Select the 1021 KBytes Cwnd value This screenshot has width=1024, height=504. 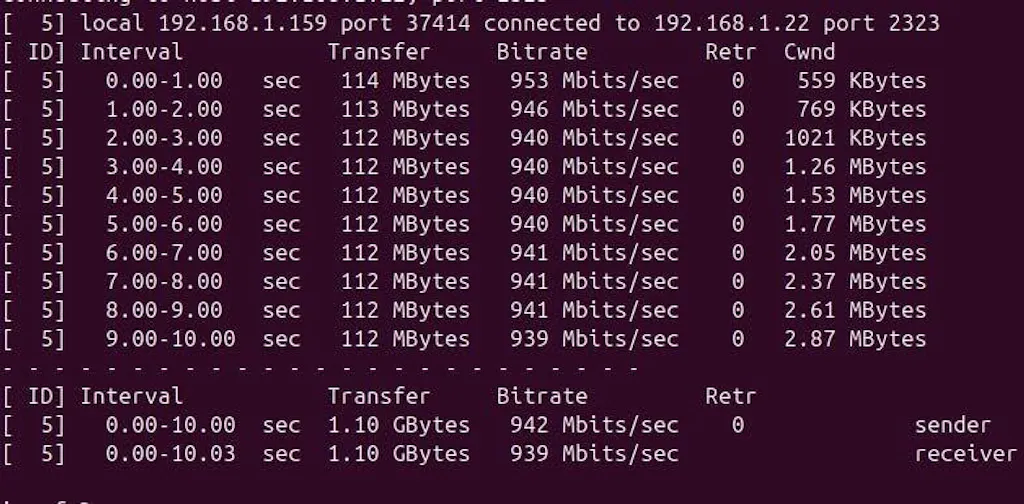[855, 138]
